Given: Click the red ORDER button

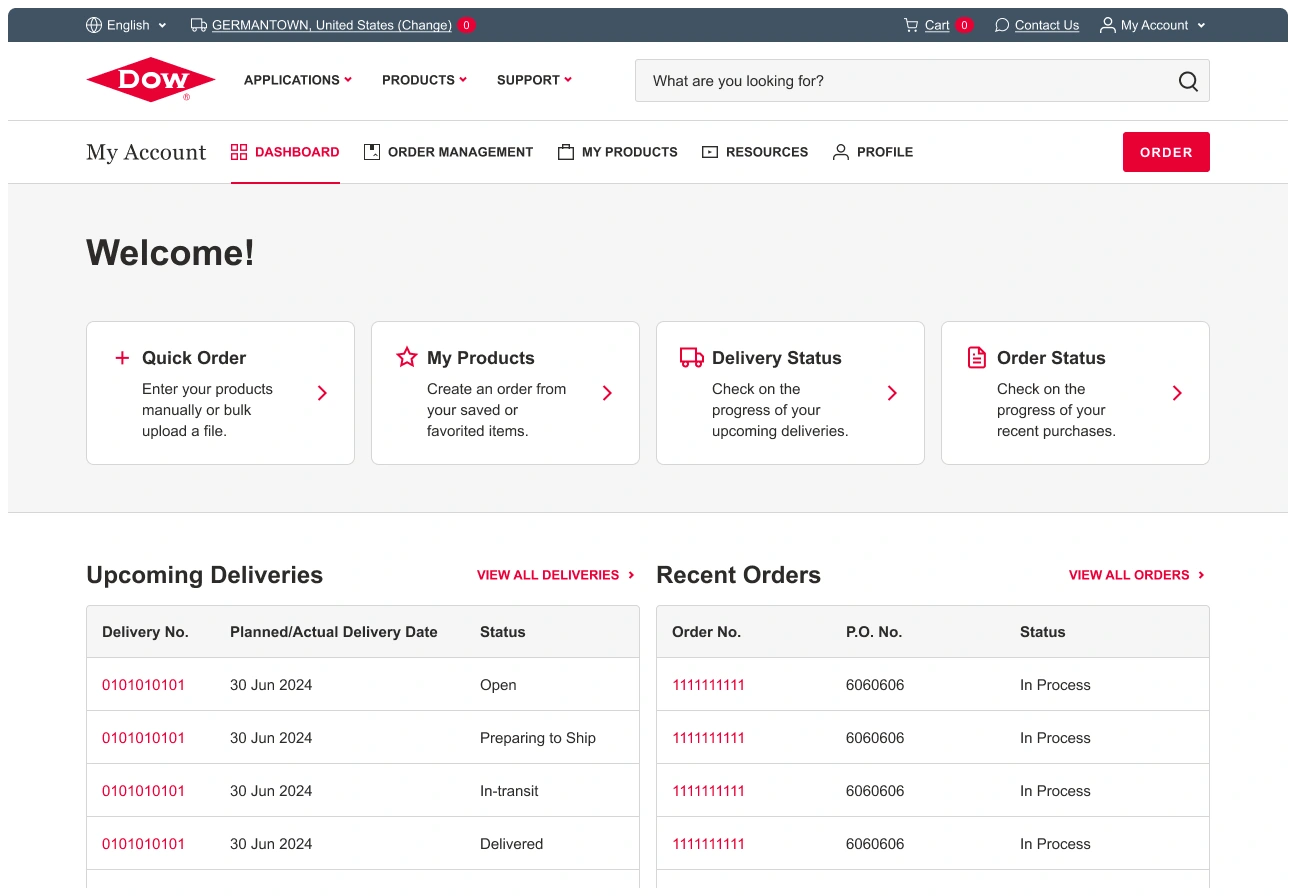Looking at the screenshot, I should 1166,152.
